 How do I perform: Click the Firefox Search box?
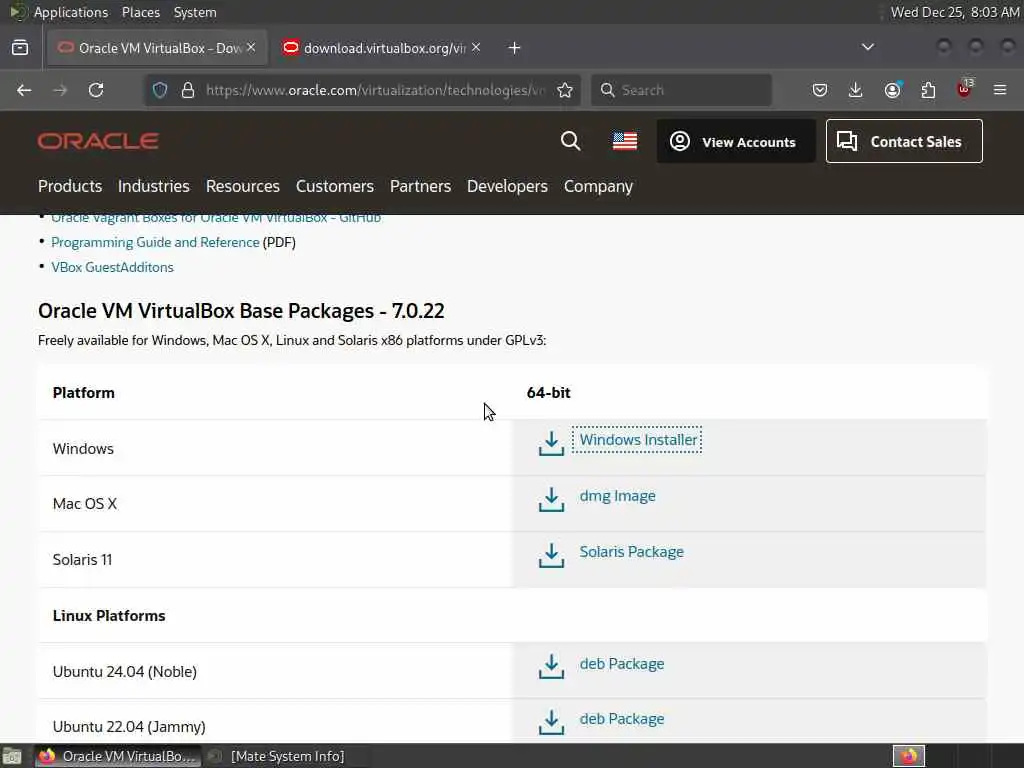(681, 90)
